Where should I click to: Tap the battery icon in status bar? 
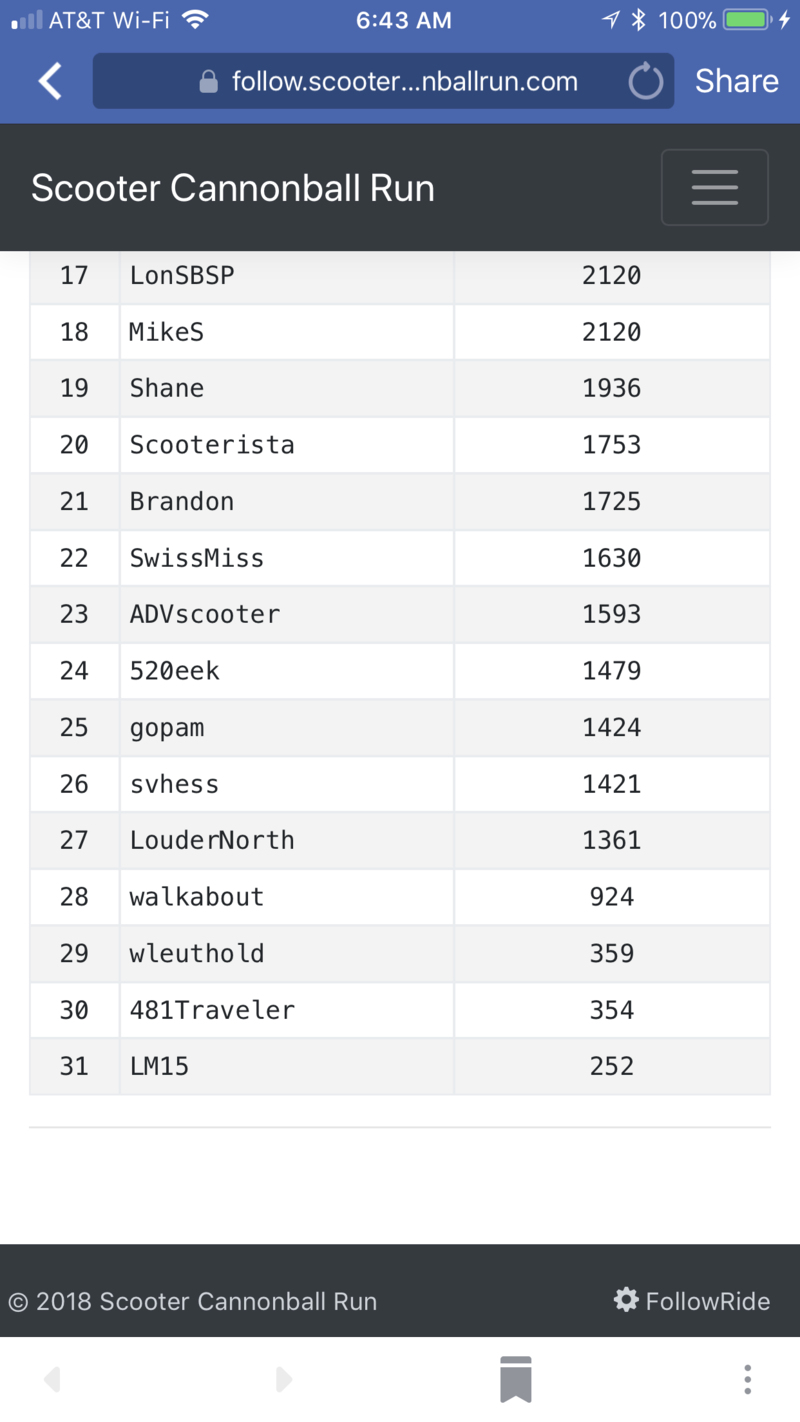745,20
